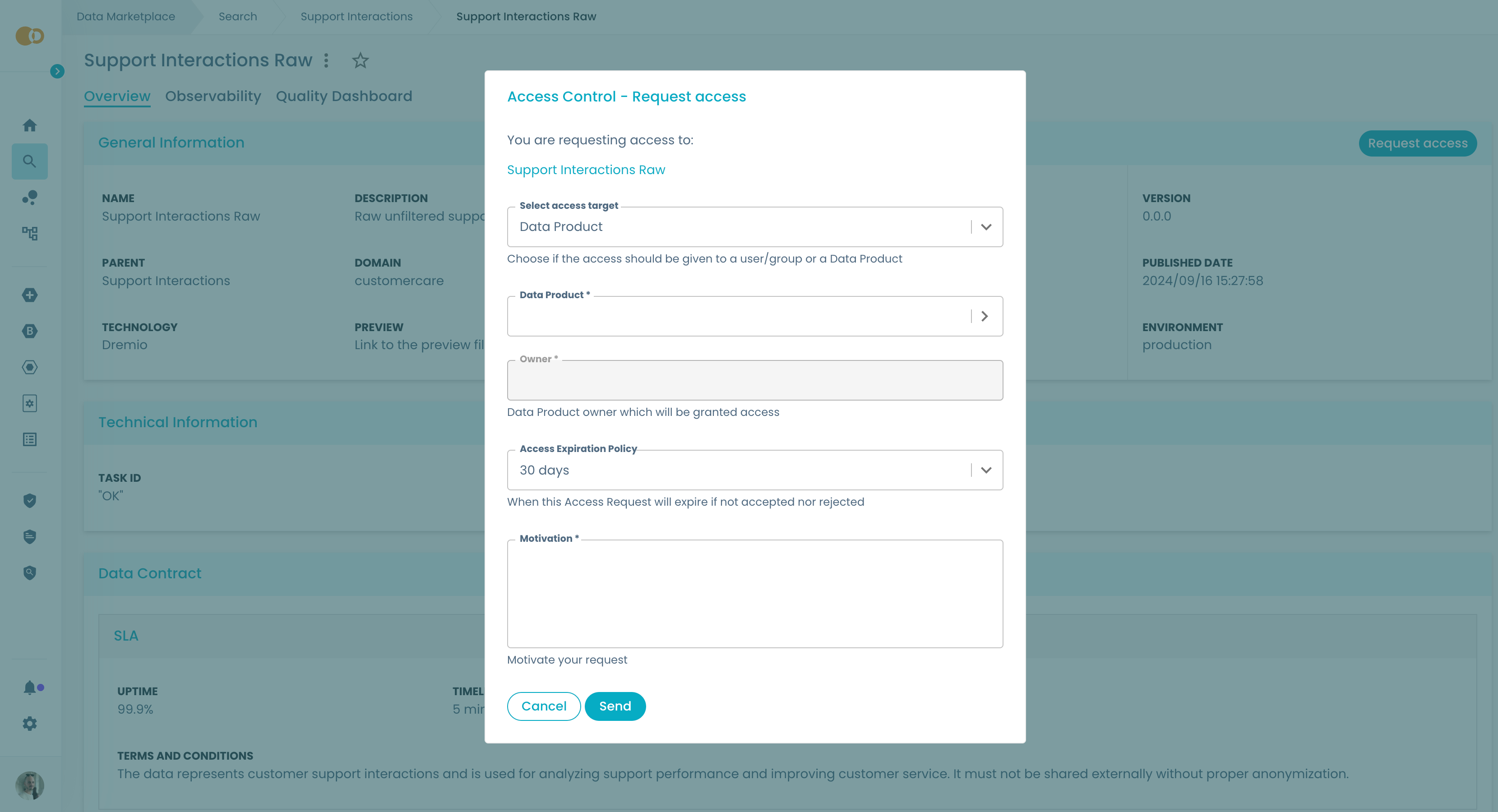Send the access request
This screenshot has width=1498, height=812.
tap(615, 706)
